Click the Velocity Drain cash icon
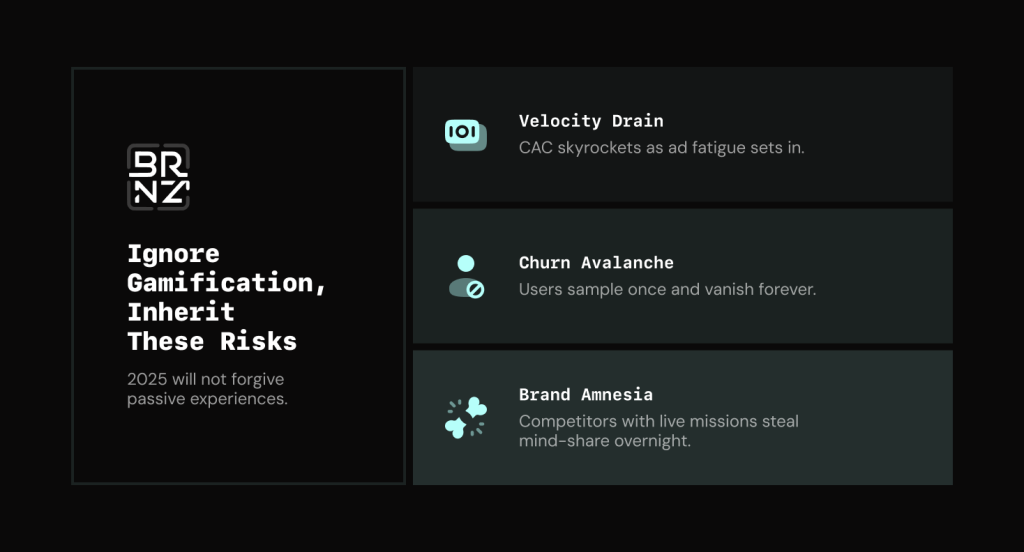Viewport: 1024px width, 552px height. (x=466, y=135)
